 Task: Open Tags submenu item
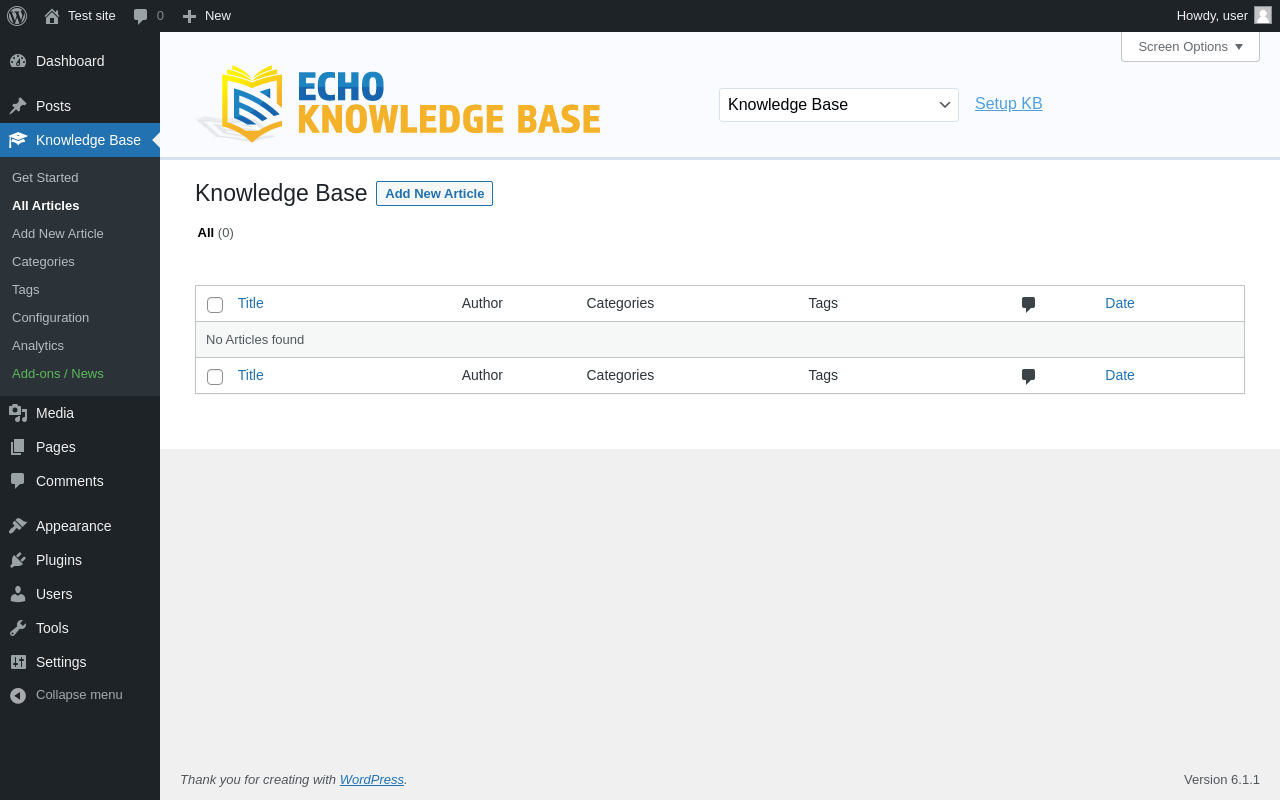click(x=26, y=290)
